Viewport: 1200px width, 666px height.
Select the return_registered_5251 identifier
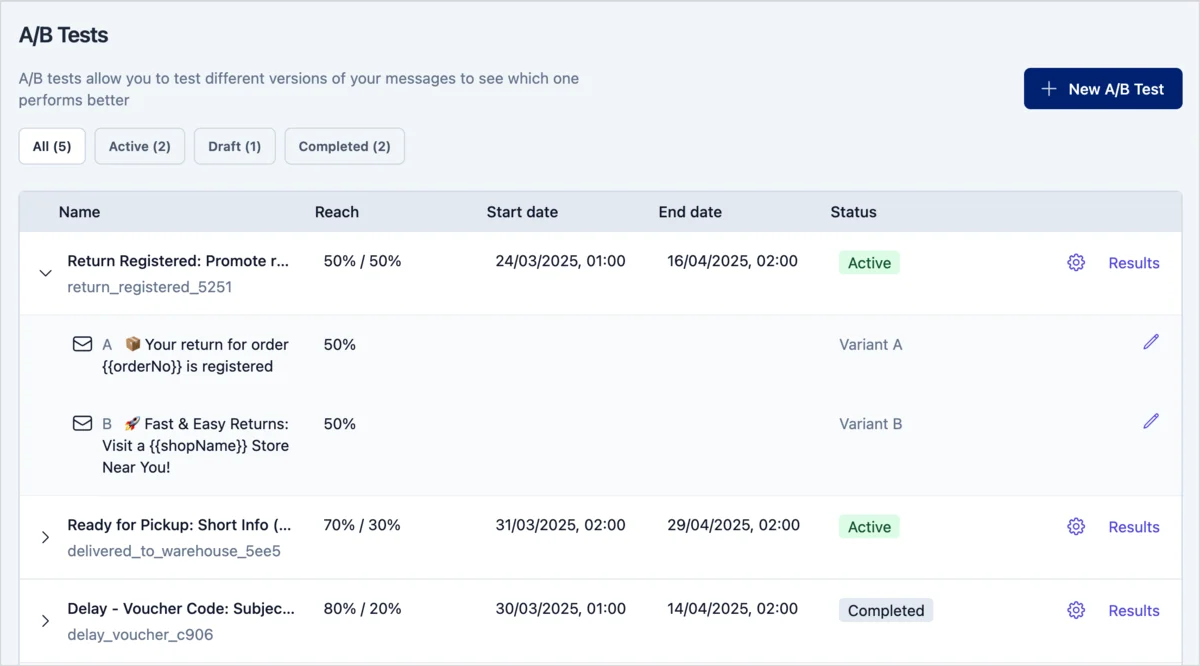150,287
